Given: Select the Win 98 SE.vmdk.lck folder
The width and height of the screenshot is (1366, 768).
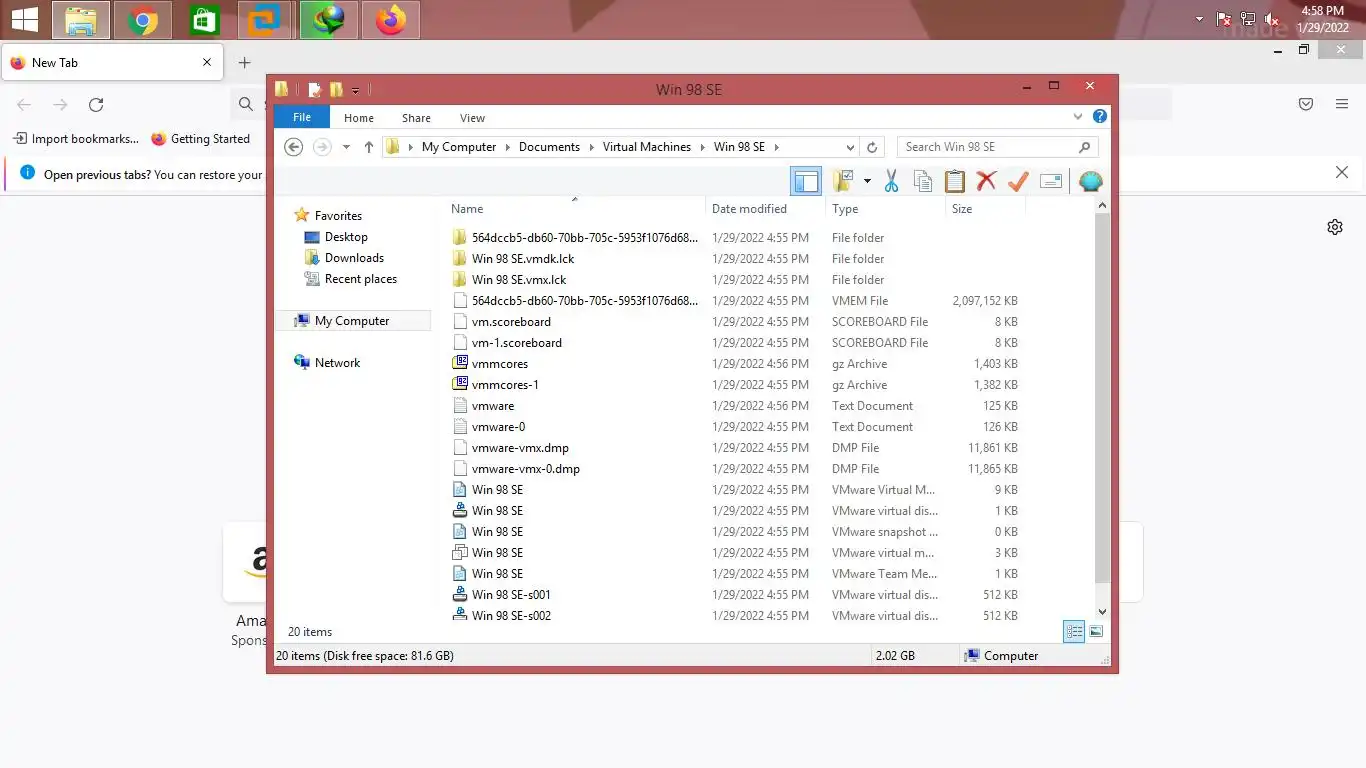Looking at the screenshot, I should click(523, 259).
